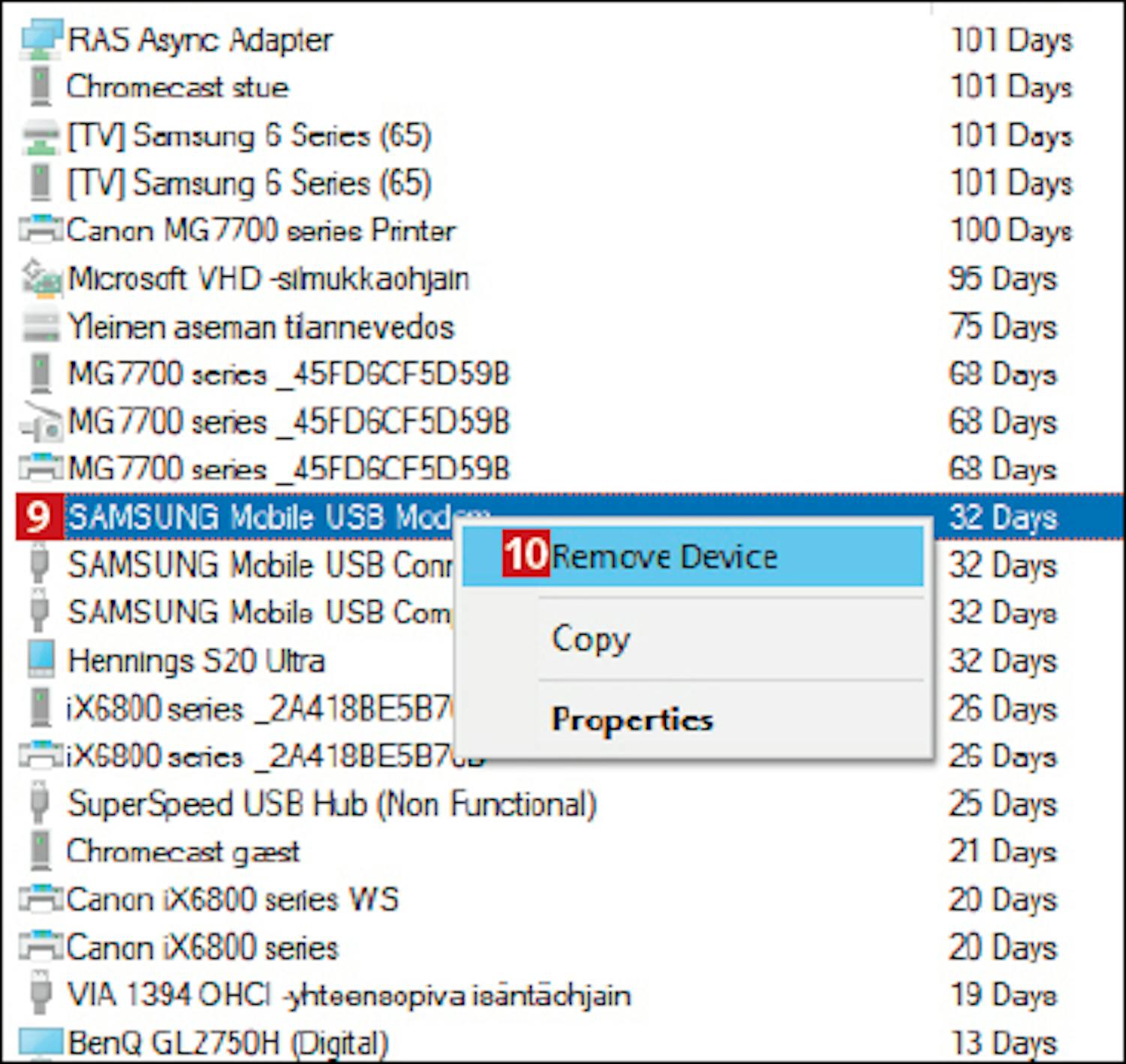Click the Microsoft VHD controller icon
Image resolution: width=1126 pixels, height=1064 pixels.
[x=41, y=278]
